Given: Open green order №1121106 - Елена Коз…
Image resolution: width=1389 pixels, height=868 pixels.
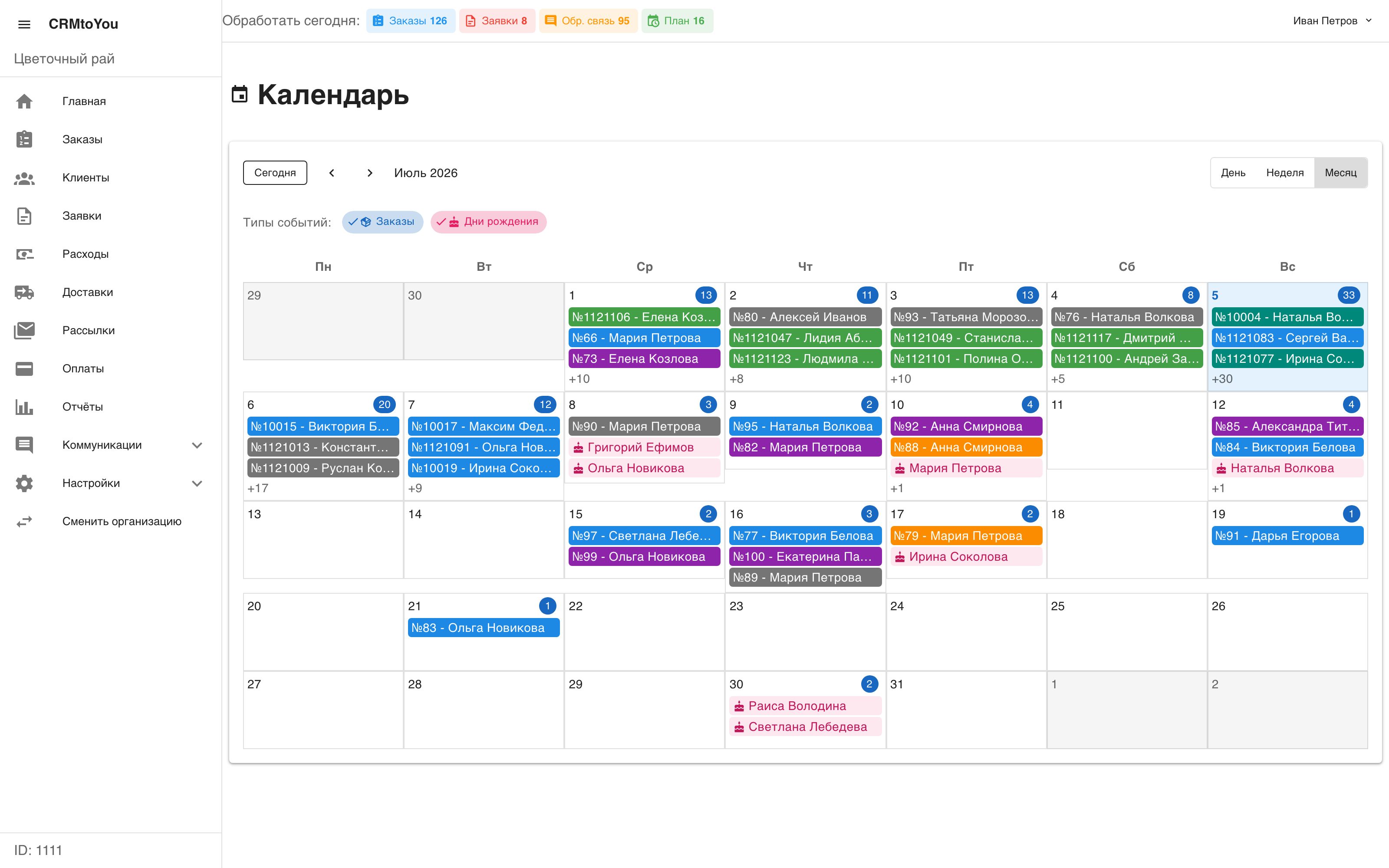Looking at the screenshot, I should 644,317.
